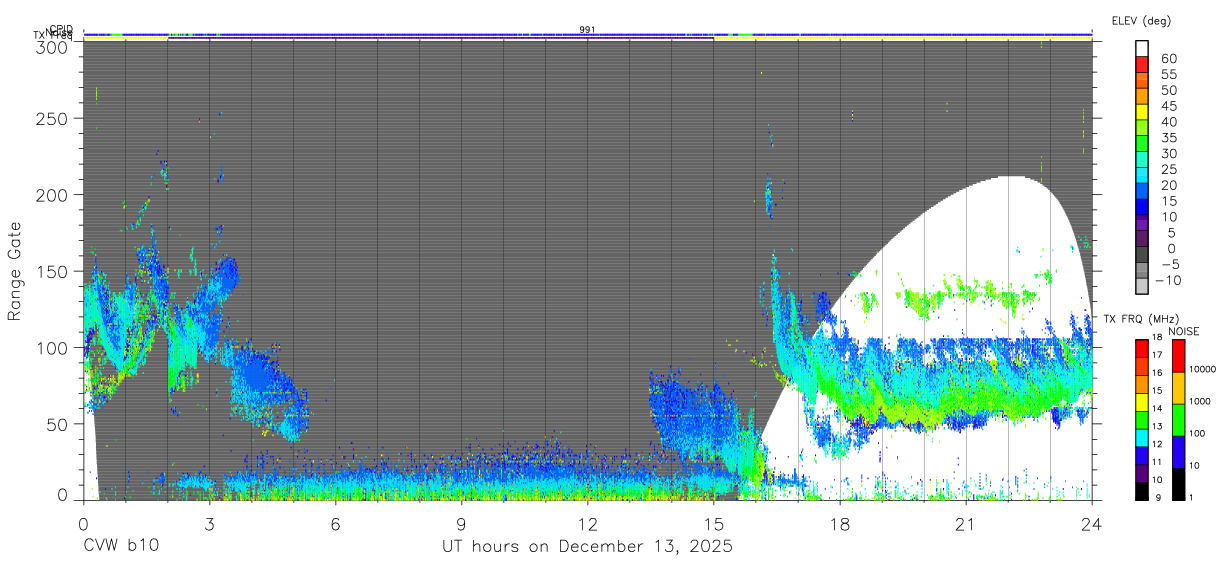Click the 'Range Gate' y-axis label
Screen dimensions: 1228x567
coord(15,272)
